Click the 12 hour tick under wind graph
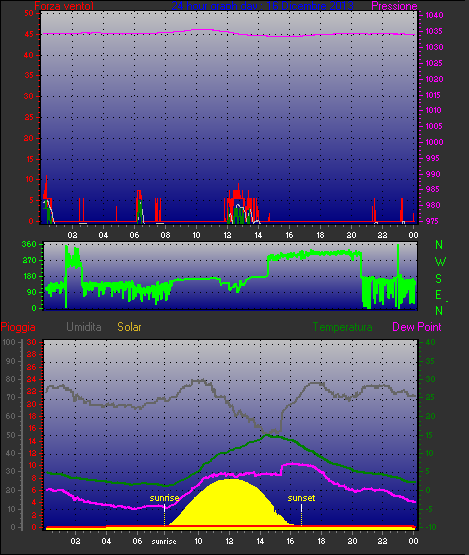Screen dimensions: 469x555 [x=227, y=235]
